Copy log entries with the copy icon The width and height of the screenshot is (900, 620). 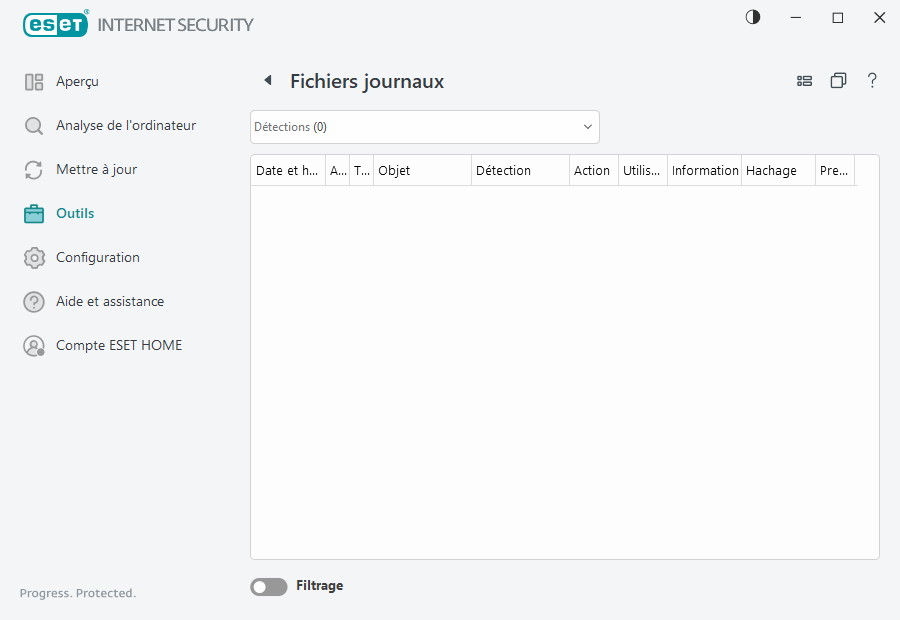pyautogui.click(x=838, y=81)
